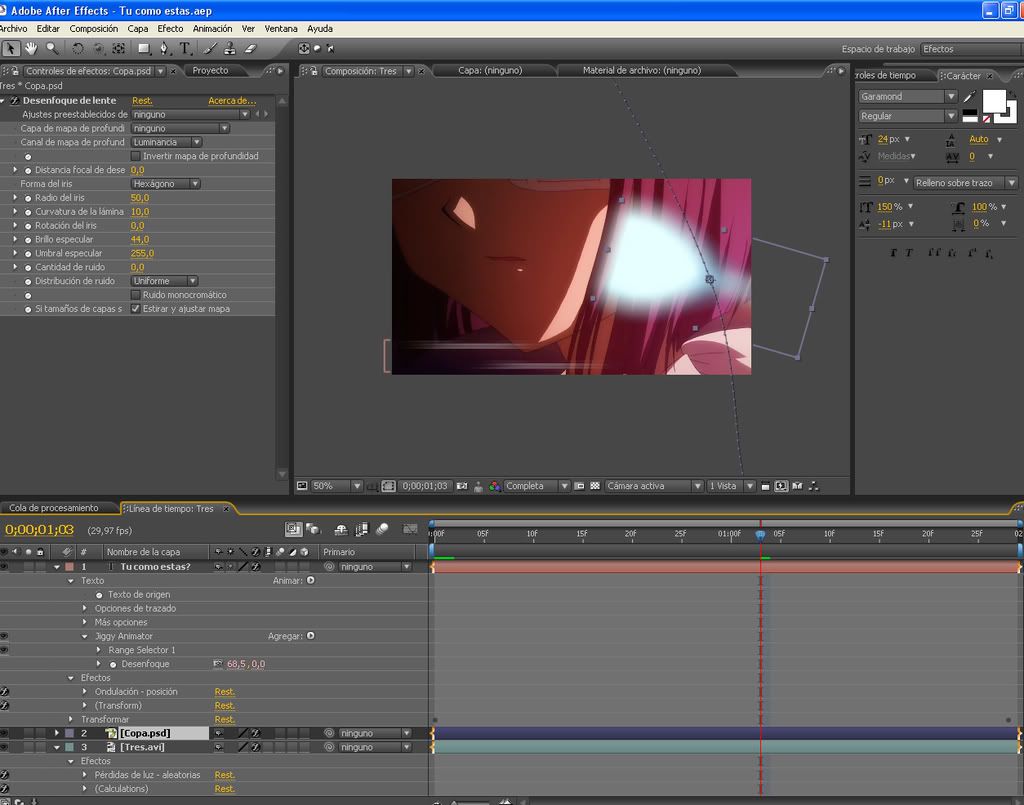Image resolution: width=1024 pixels, height=805 pixels.
Task: Select the Hand tool in the toolbar
Action: [32, 48]
